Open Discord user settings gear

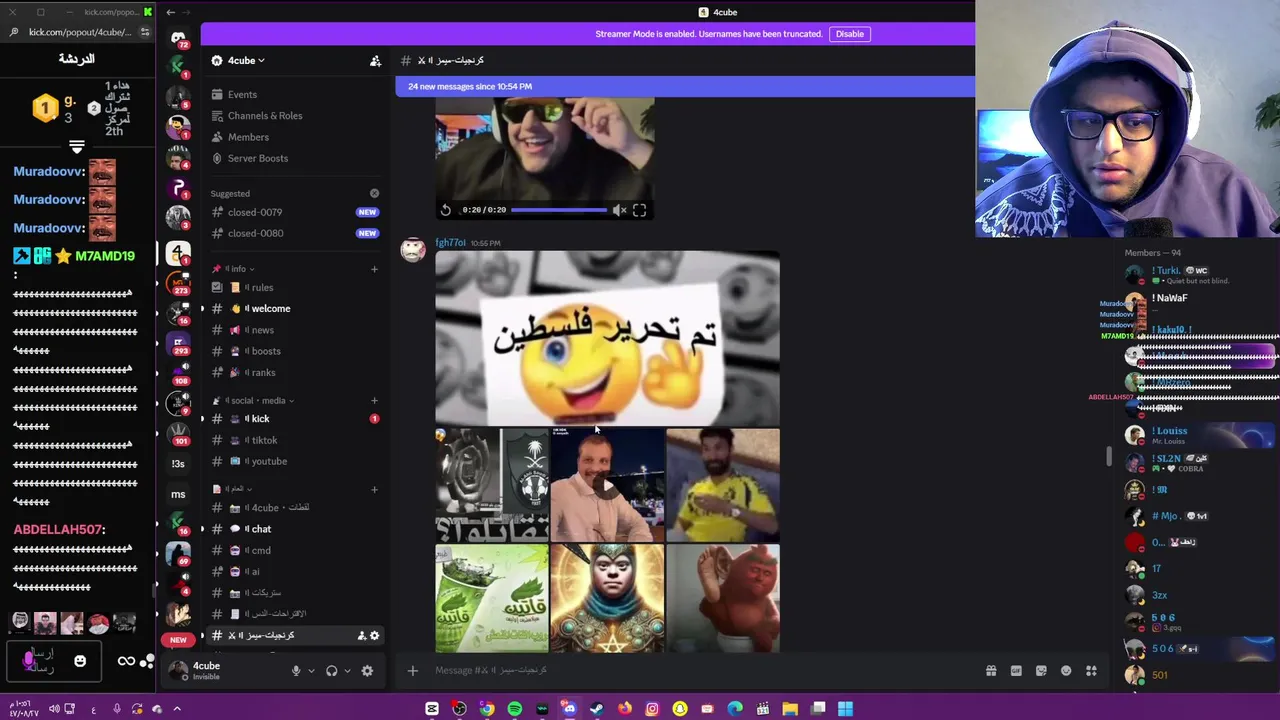coord(367,671)
